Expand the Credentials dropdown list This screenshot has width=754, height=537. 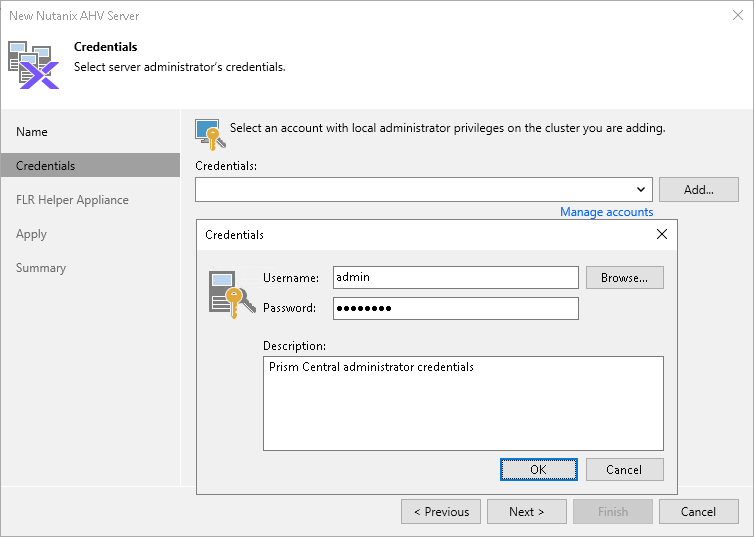(x=640, y=189)
